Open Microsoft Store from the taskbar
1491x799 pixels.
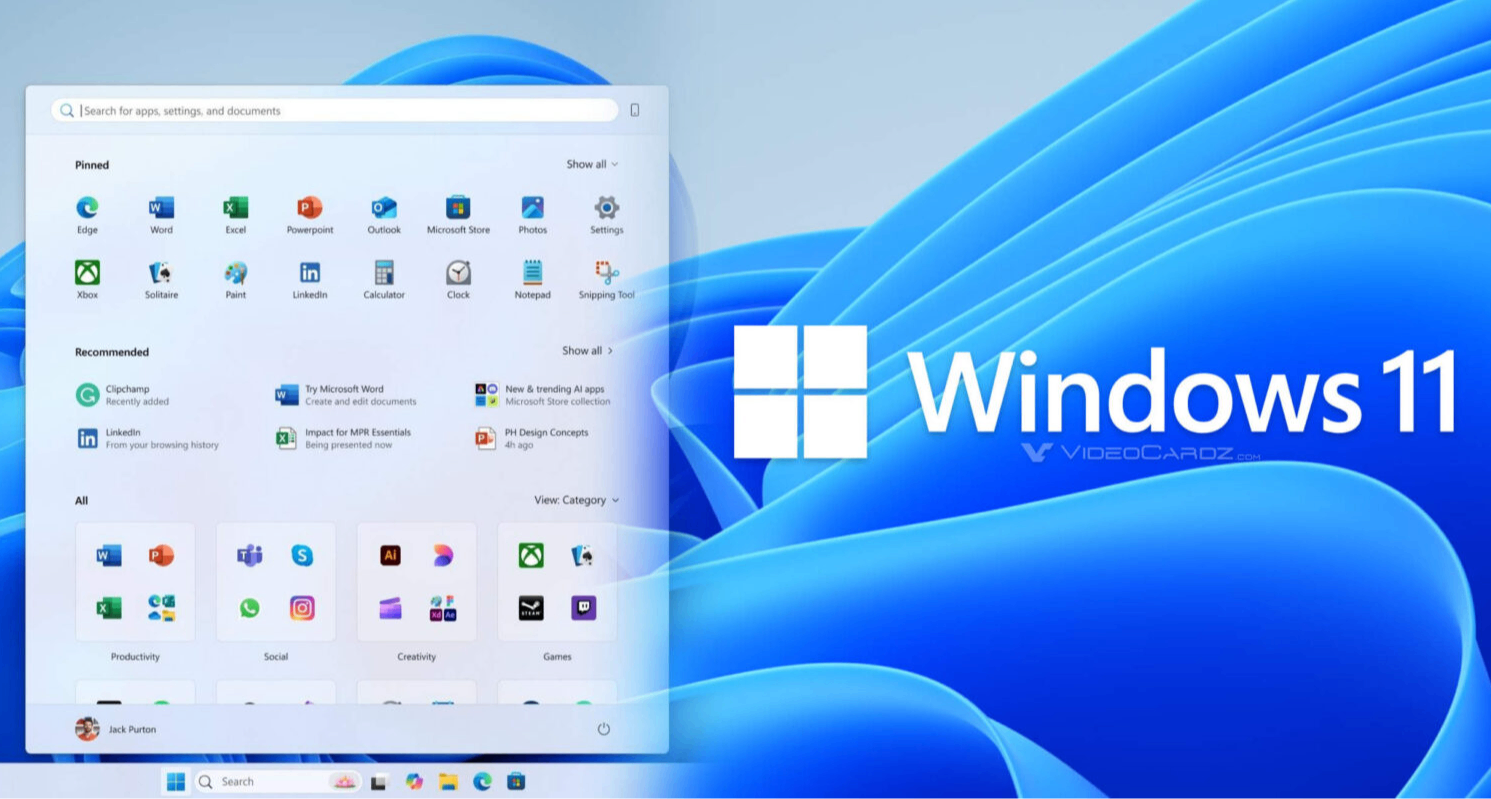[516, 781]
